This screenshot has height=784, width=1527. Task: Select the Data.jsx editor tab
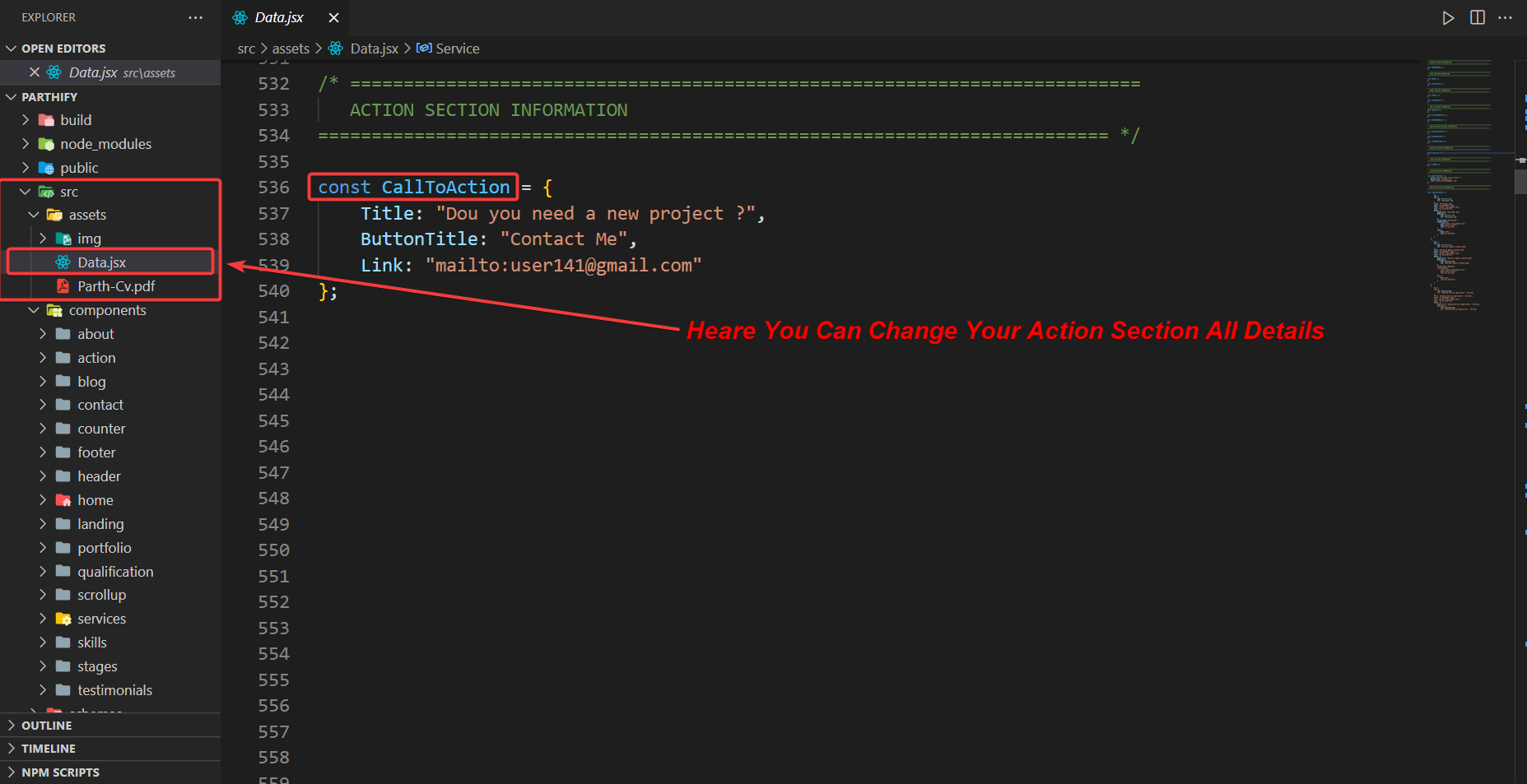pos(278,18)
